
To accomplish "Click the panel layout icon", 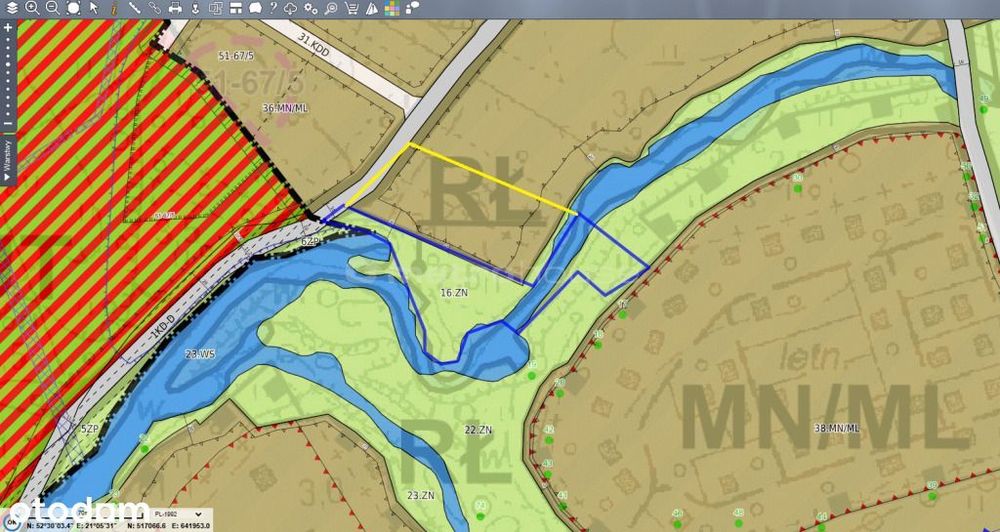I will (x=235, y=8).
